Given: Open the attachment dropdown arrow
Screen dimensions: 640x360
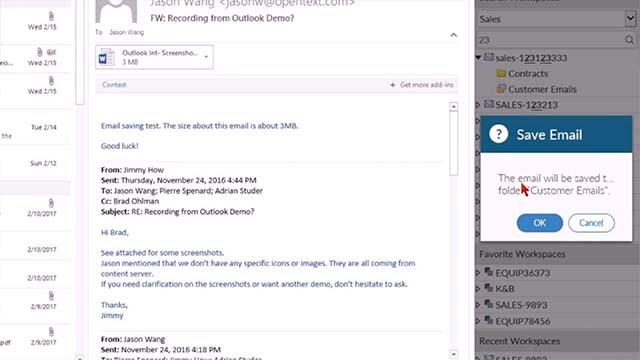Looking at the screenshot, I should (x=207, y=57).
